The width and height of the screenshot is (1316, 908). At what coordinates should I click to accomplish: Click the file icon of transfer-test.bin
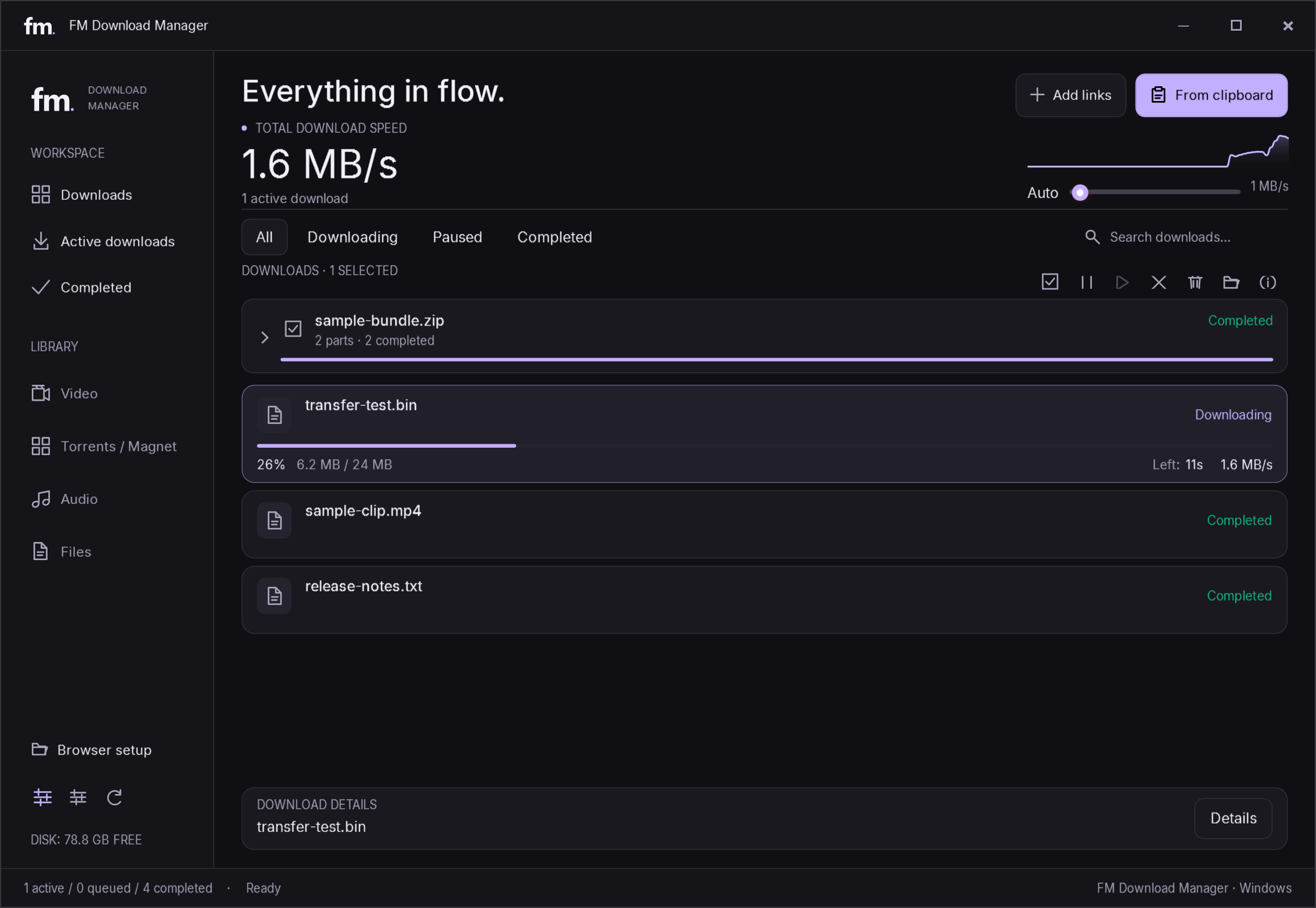[x=274, y=415]
